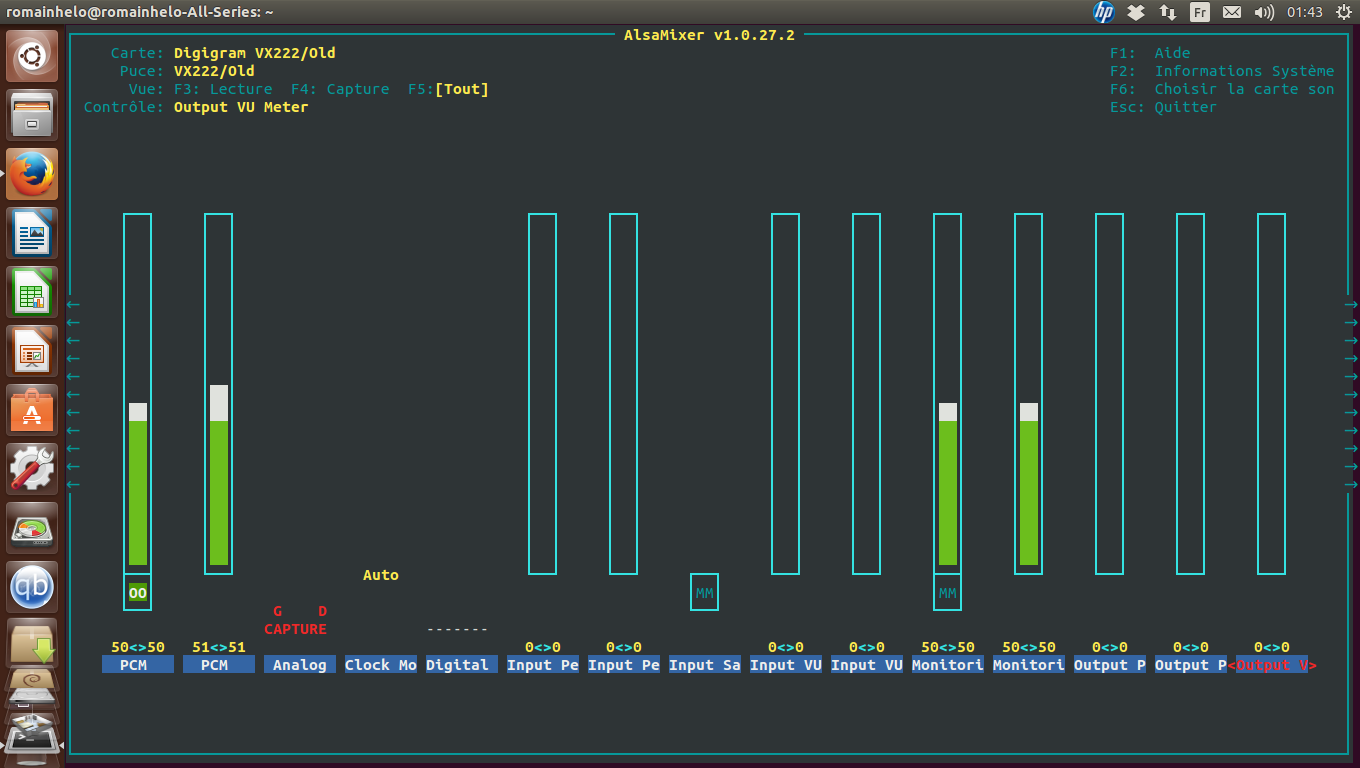The height and width of the screenshot is (768, 1360).
Task: Click the Monitori bar above the MM box
Action: pyautogui.click(x=948, y=394)
